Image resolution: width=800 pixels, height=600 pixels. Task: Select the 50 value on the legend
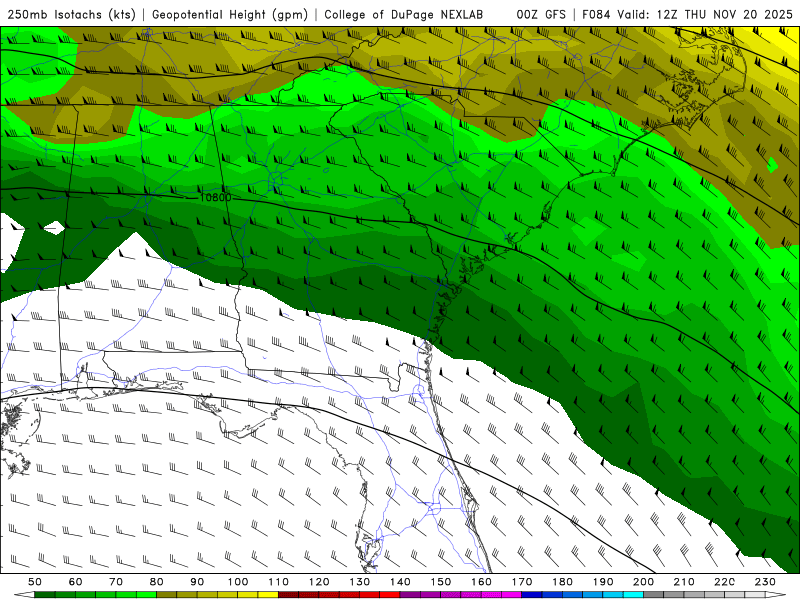35,582
